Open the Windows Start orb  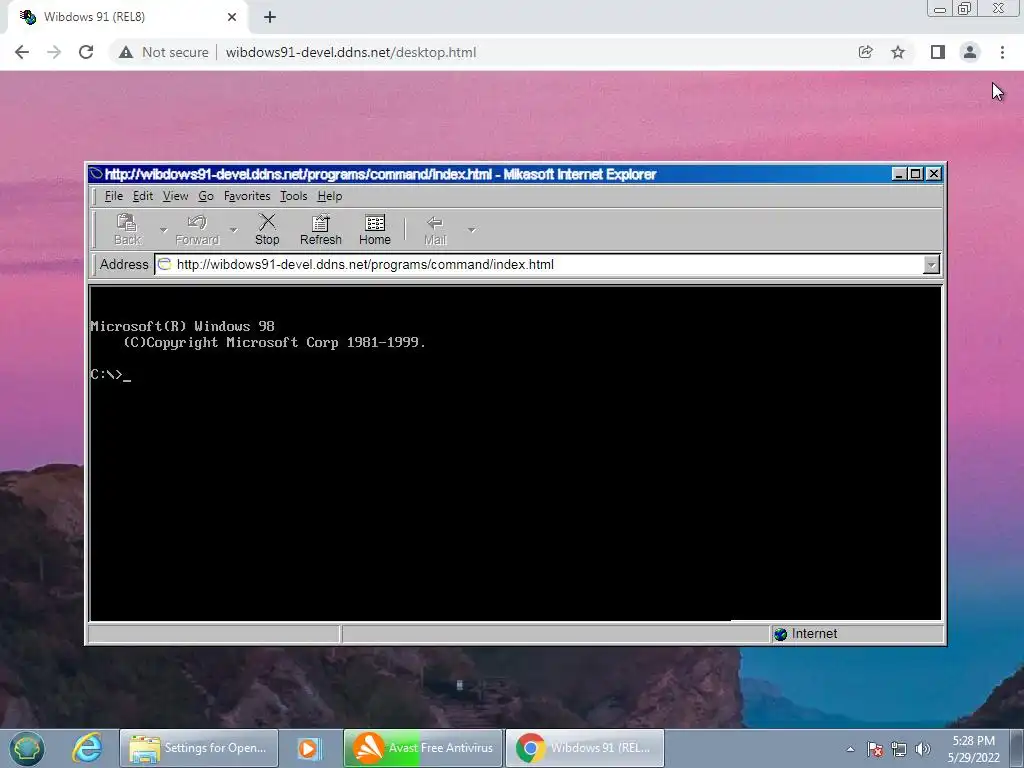tap(27, 748)
